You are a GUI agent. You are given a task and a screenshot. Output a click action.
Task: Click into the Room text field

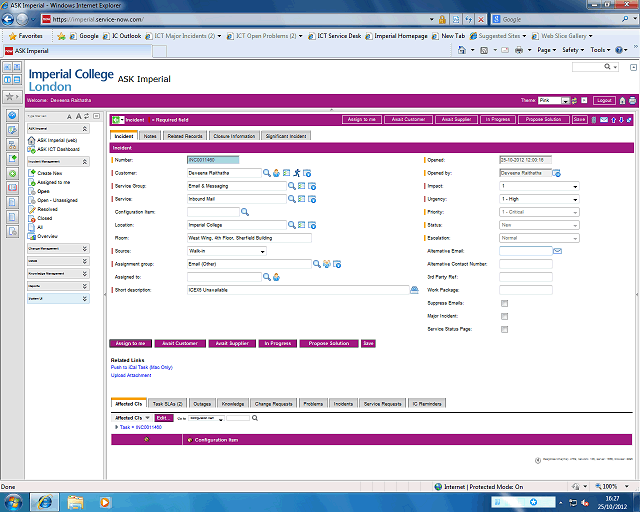[x=249, y=238]
